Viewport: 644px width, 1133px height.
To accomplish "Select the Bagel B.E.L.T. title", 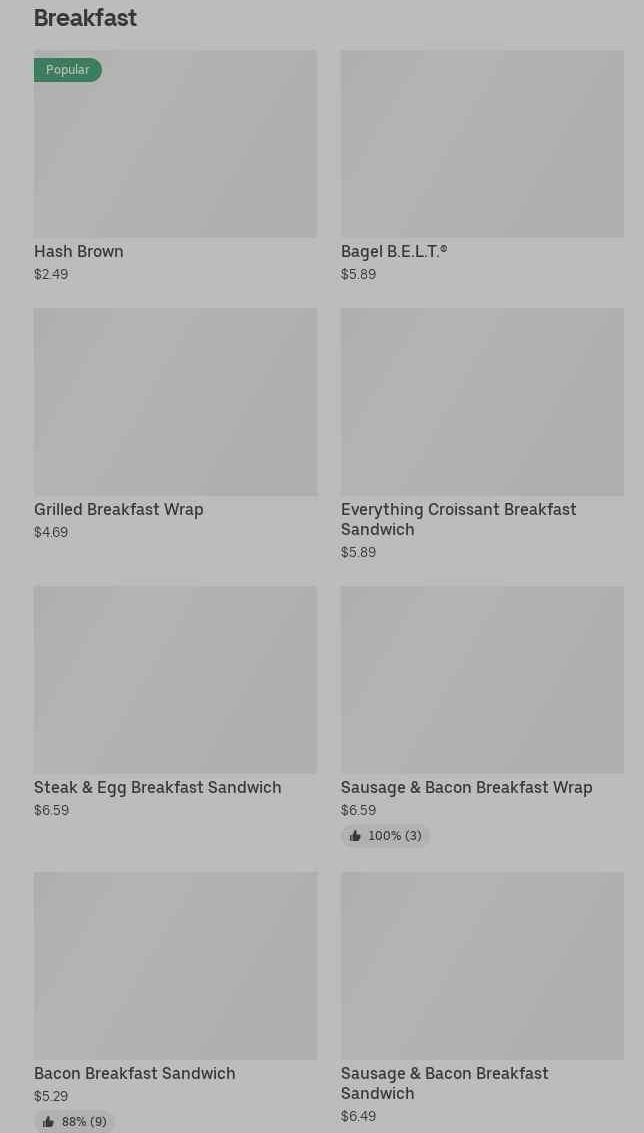I will (394, 251).
